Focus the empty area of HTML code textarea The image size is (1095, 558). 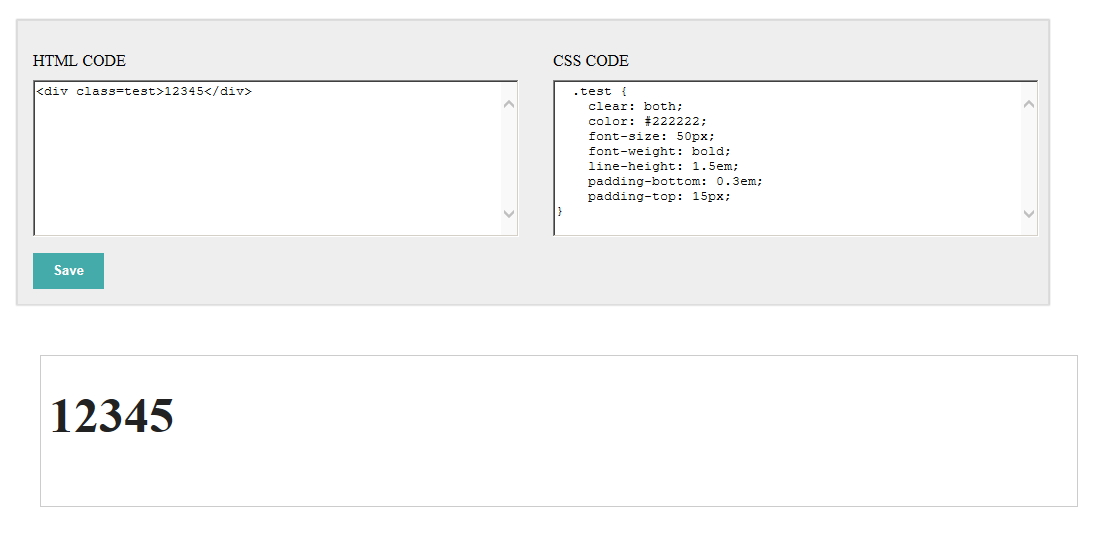tap(267, 168)
